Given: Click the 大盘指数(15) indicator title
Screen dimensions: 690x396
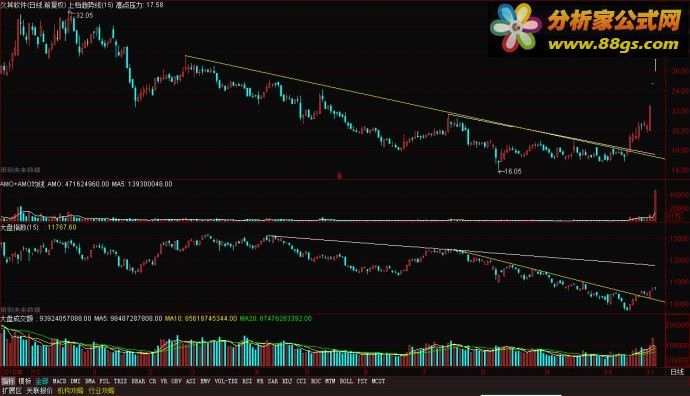Looking at the screenshot, I should pos(20,227).
